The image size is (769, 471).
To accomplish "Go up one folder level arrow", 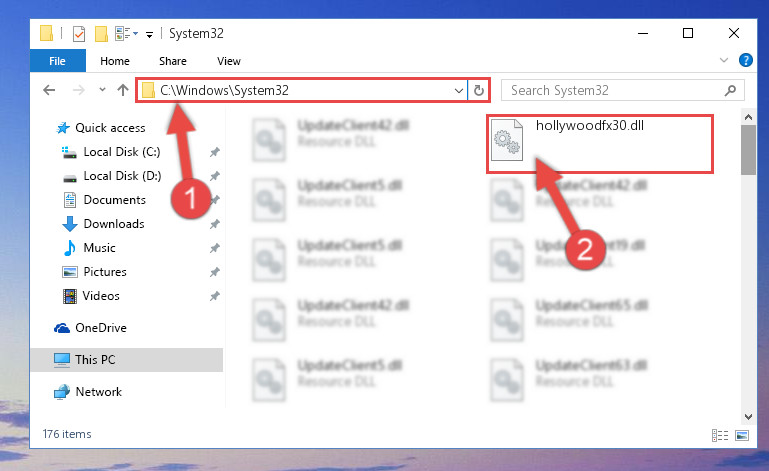I will coord(123,90).
